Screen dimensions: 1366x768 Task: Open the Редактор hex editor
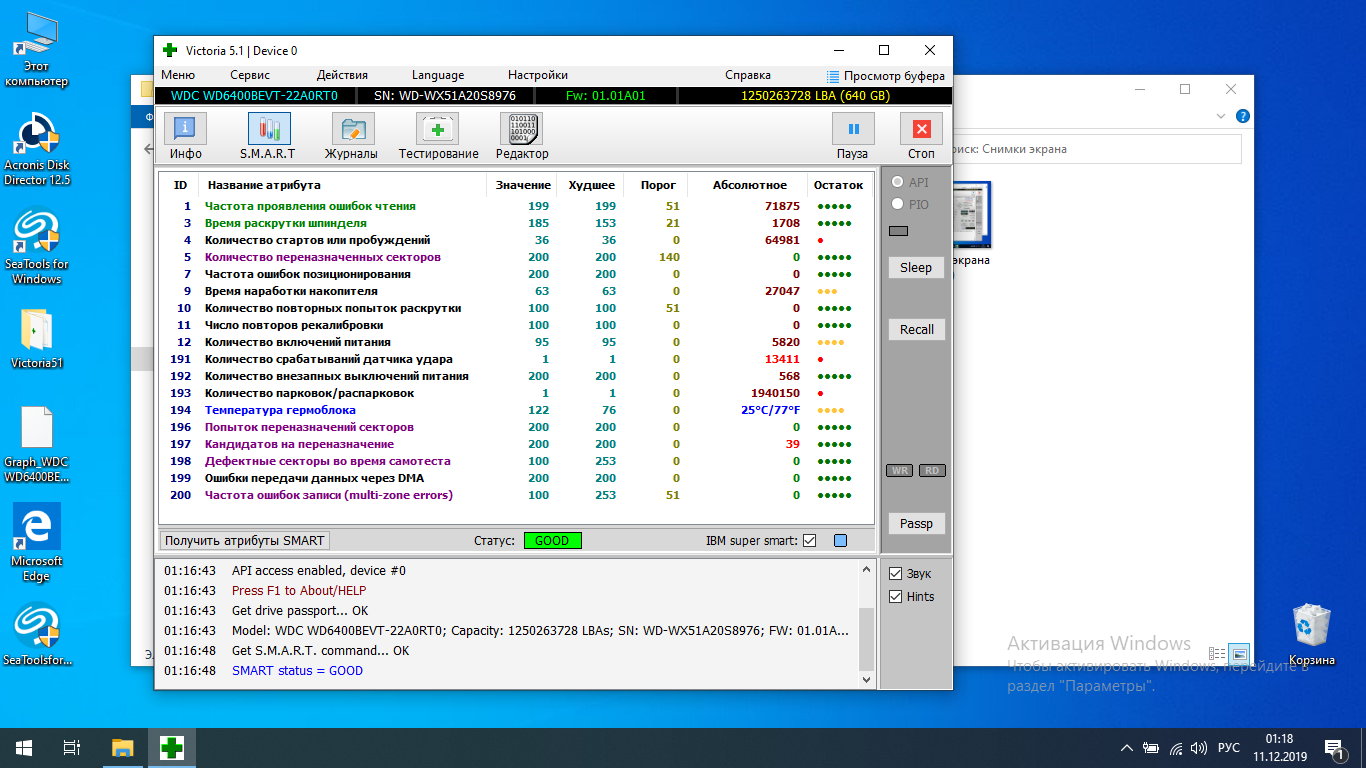click(521, 136)
